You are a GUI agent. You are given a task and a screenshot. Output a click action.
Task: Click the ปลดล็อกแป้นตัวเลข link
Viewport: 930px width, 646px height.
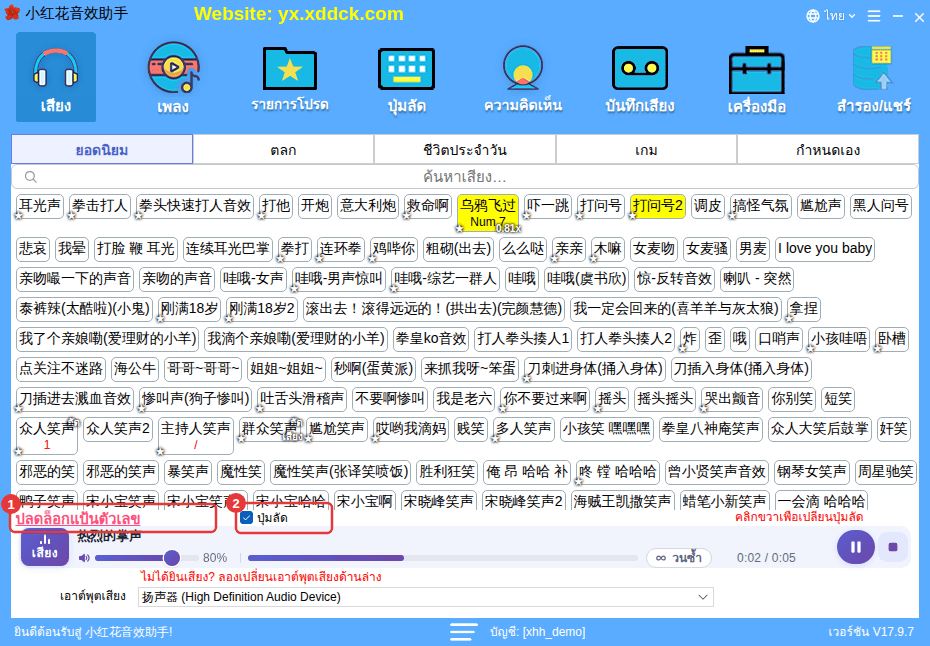tap(78, 519)
